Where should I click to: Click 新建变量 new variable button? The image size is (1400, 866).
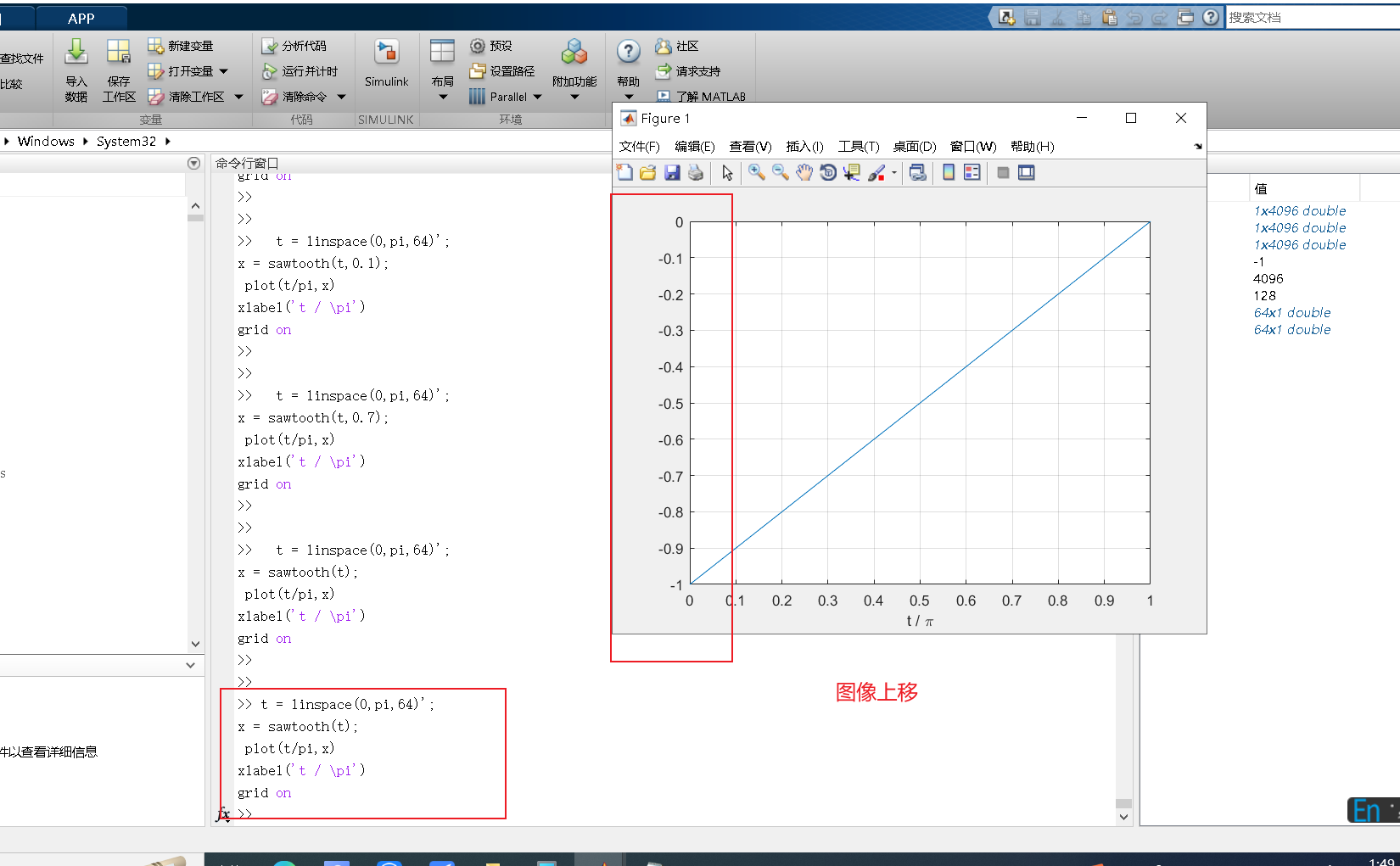click(180, 46)
